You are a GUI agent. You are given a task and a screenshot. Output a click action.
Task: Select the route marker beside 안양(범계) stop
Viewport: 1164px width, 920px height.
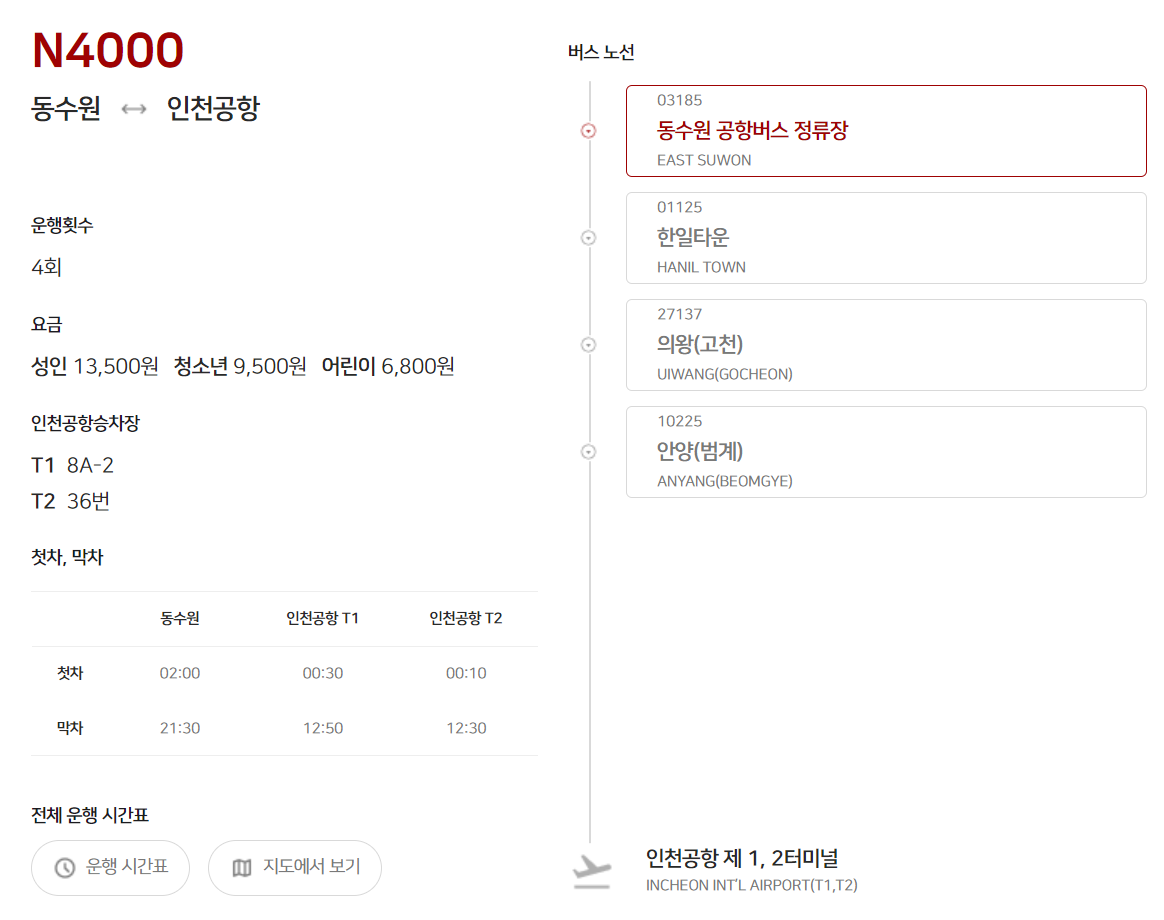click(588, 452)
